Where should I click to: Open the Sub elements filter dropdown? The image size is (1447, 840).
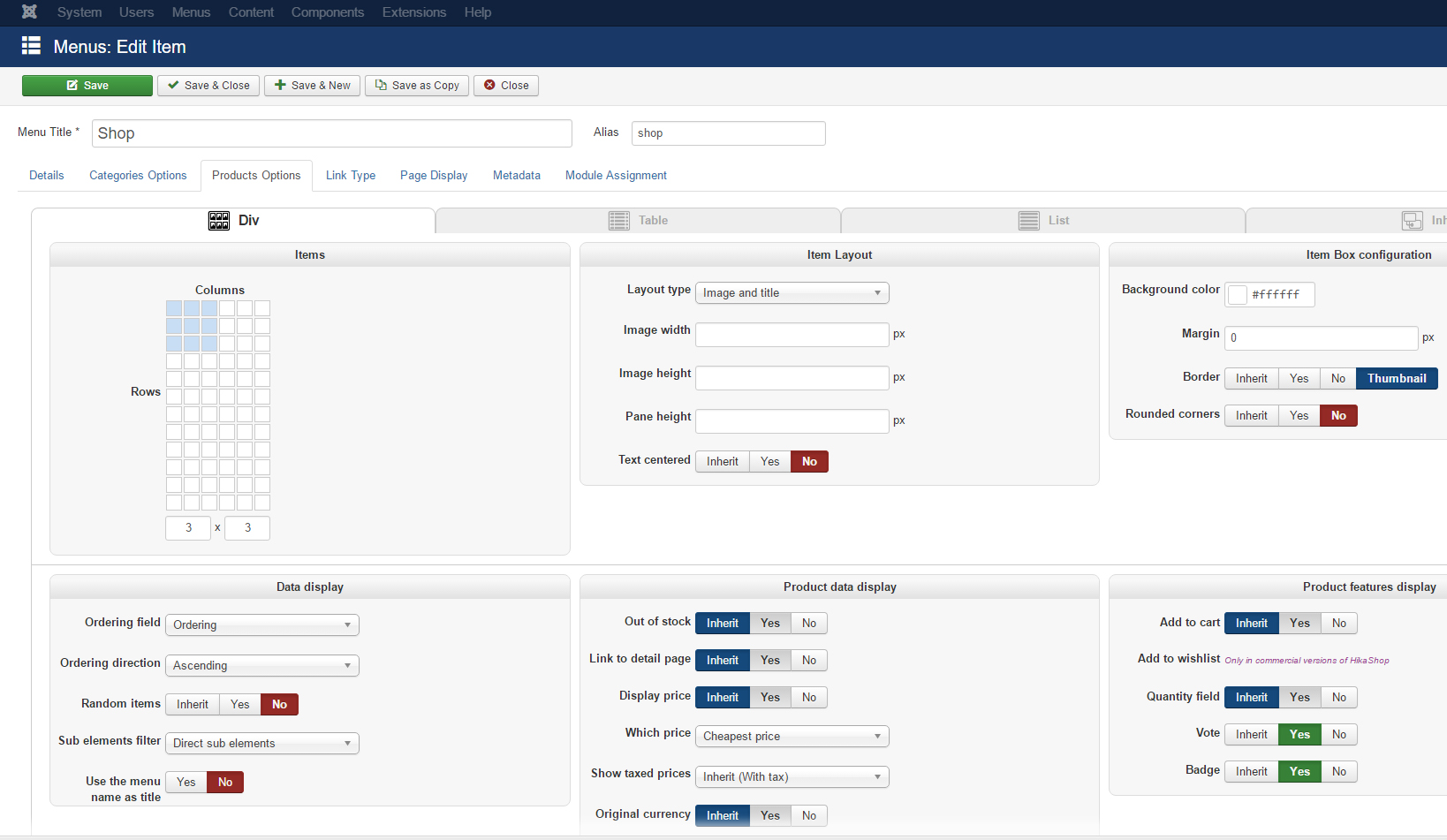click(262, 744)
